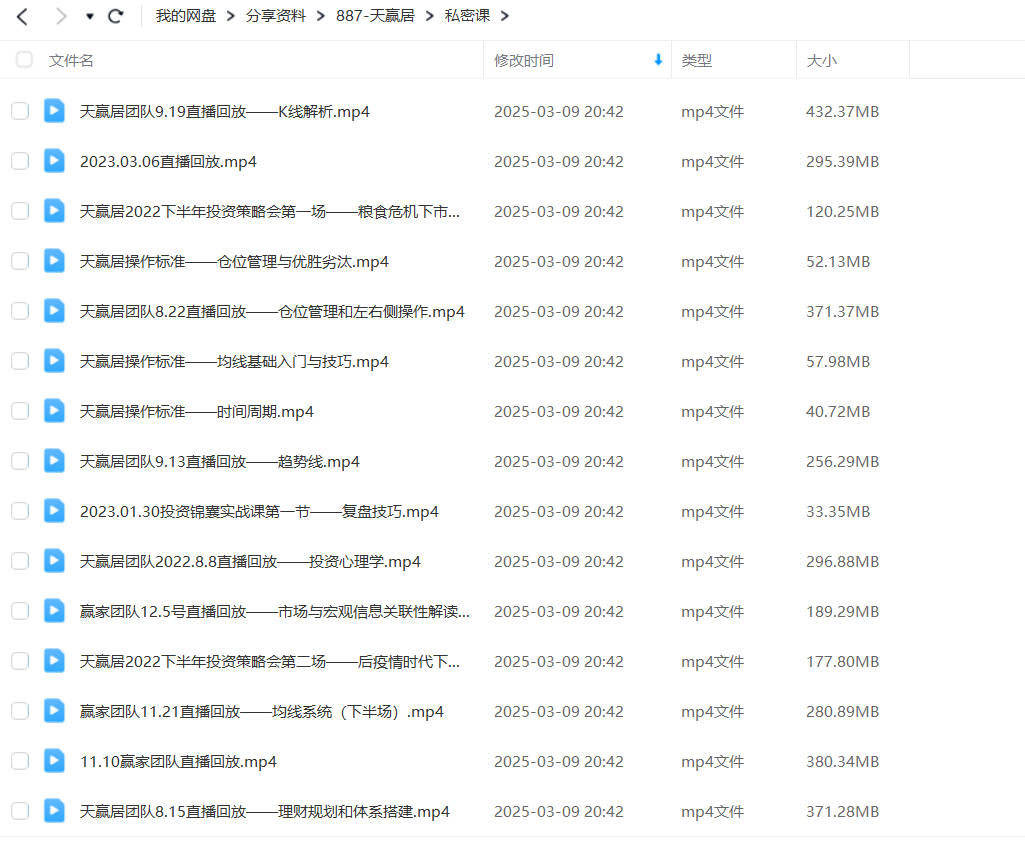Screen dimensions: 1025x852
Task: Check box for 理财规划和体系搭建.mp4
Action: [20, 811]
